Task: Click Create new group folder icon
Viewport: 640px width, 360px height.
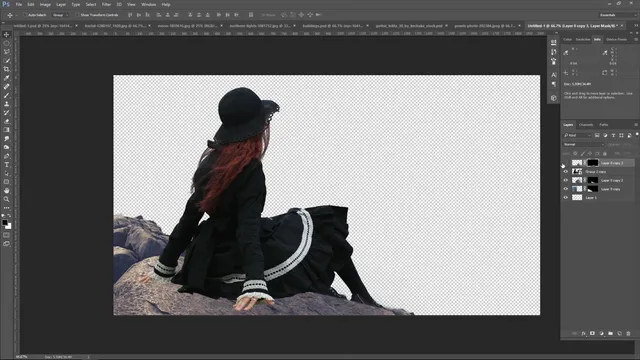Action: [x=610, y=333]
